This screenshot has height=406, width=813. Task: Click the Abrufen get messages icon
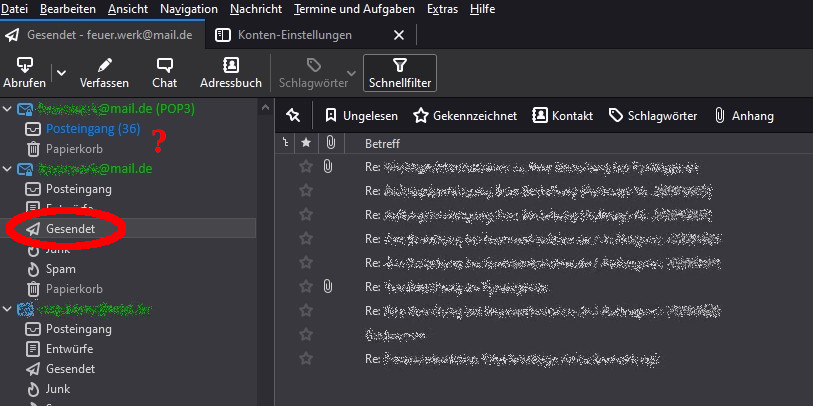(24, 66)
